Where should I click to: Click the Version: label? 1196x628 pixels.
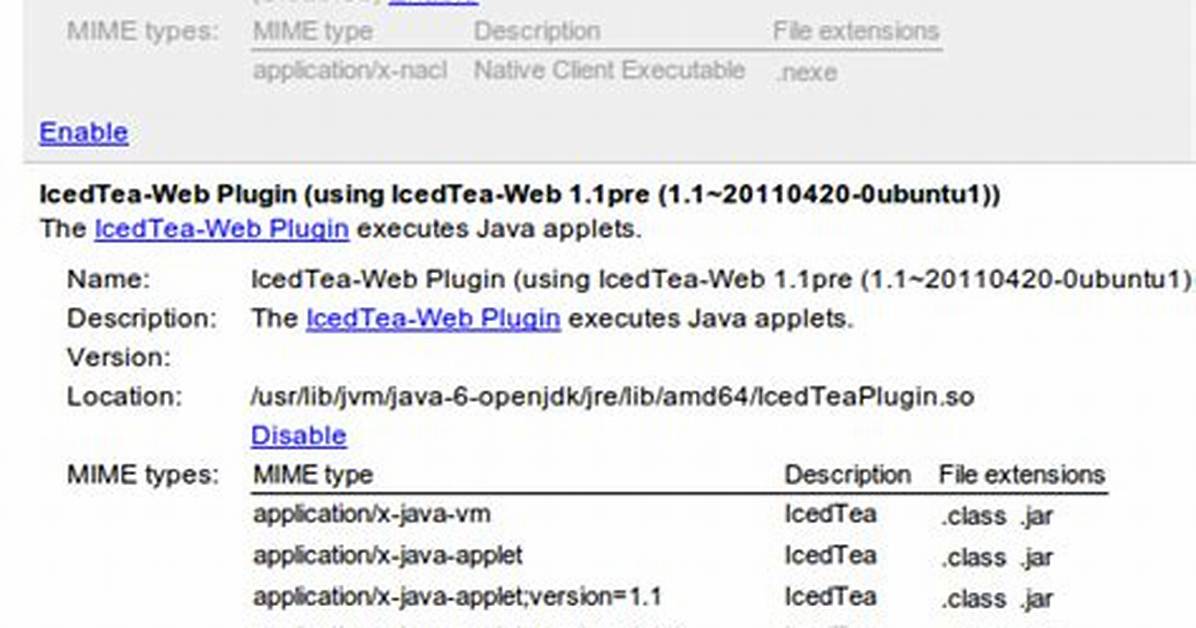(x=119, y=357)
